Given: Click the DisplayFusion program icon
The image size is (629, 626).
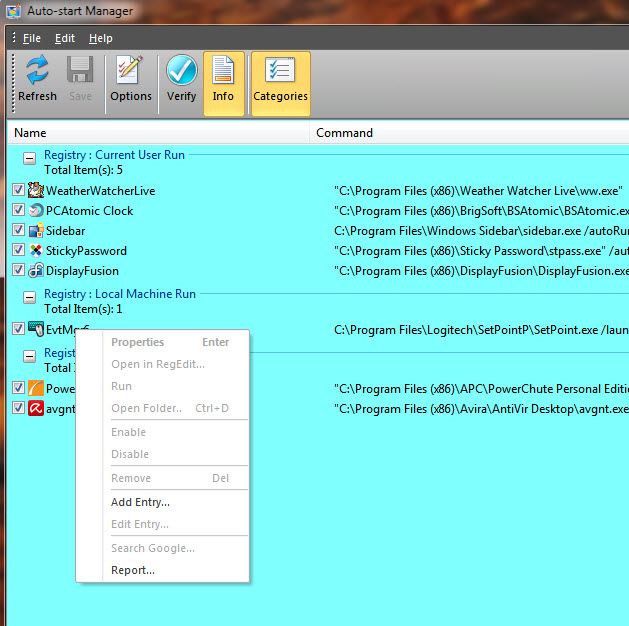Looking at the screenshot, I should point(36,270).
